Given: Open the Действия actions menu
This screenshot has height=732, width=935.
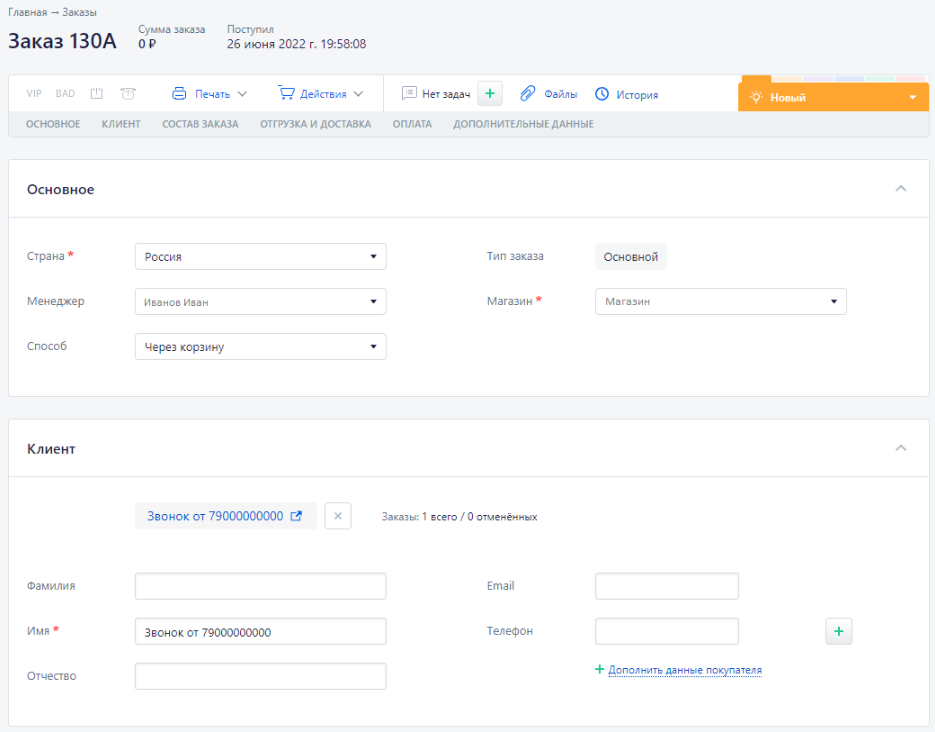Looking at the screenshot, I should tap(320, 94).
